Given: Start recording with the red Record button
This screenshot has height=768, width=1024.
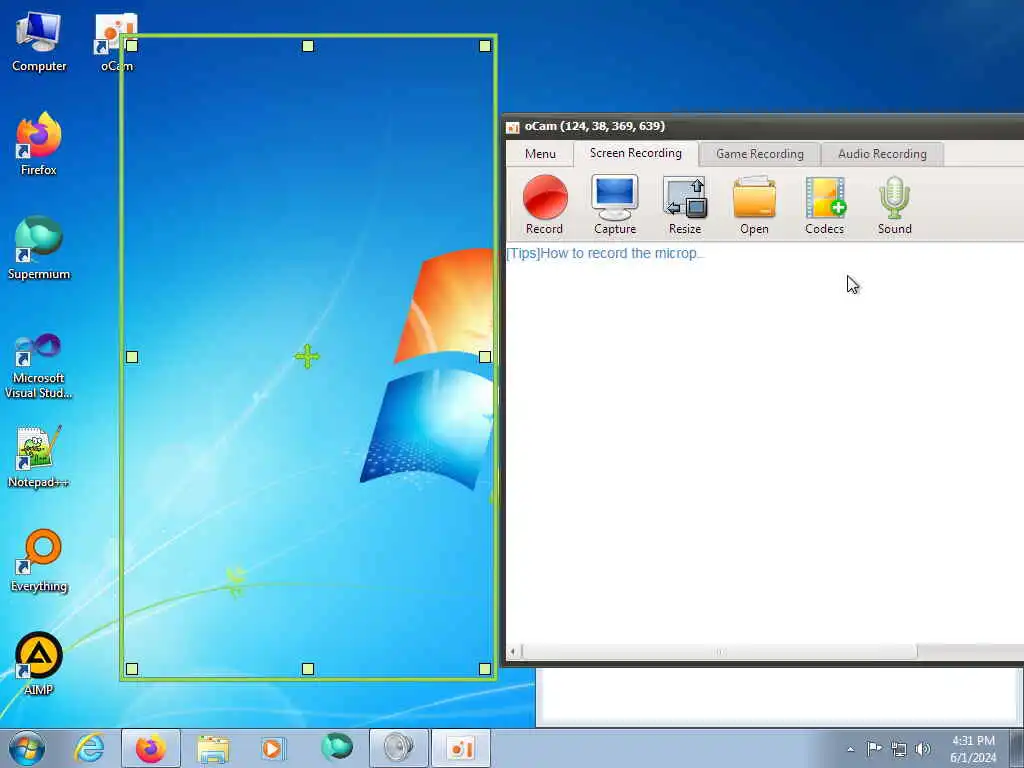Looking at the screenshot, I should point(545,204).
